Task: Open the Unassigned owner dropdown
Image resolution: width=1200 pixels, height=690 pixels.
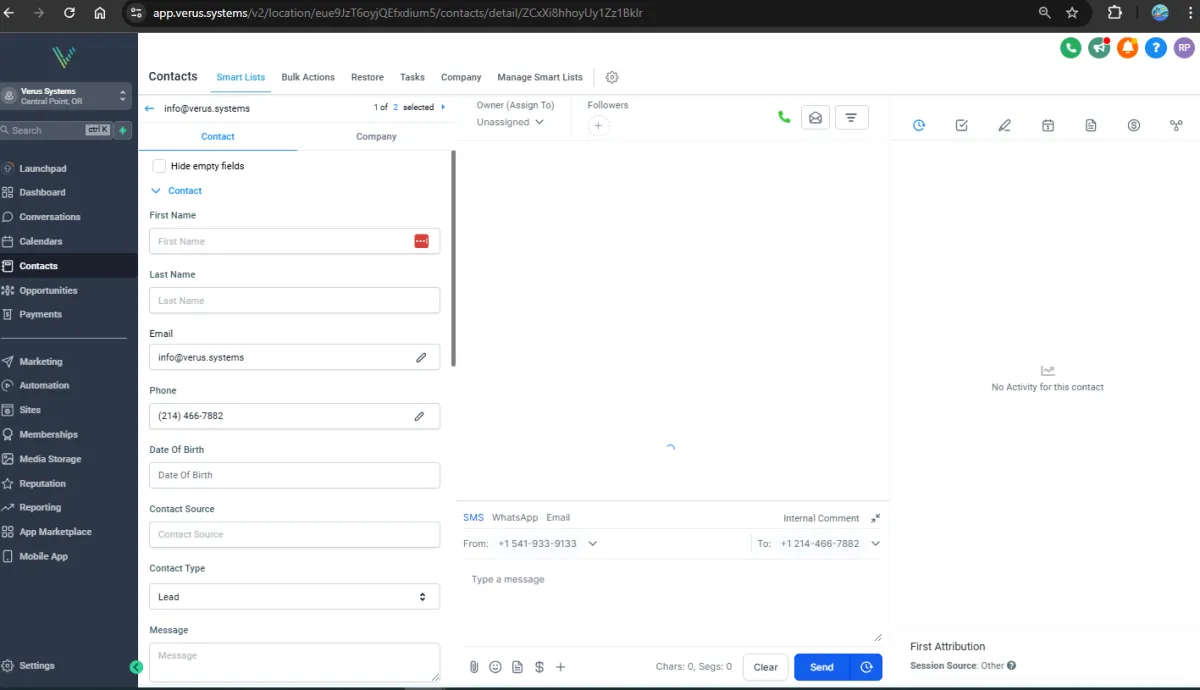Action: 510,122
